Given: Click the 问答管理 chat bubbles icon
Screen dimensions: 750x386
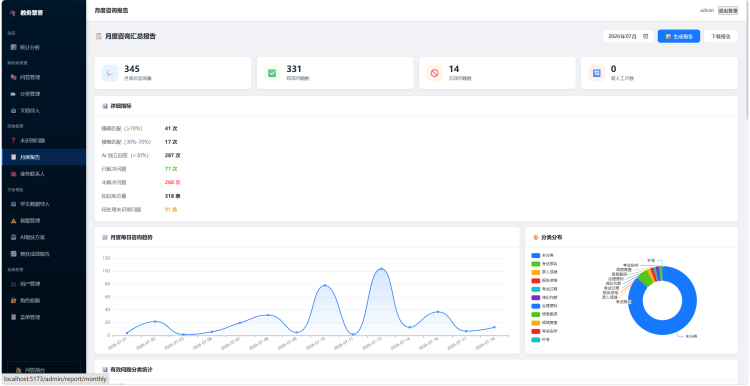Looking at the screenshot, I should (13, 77).
